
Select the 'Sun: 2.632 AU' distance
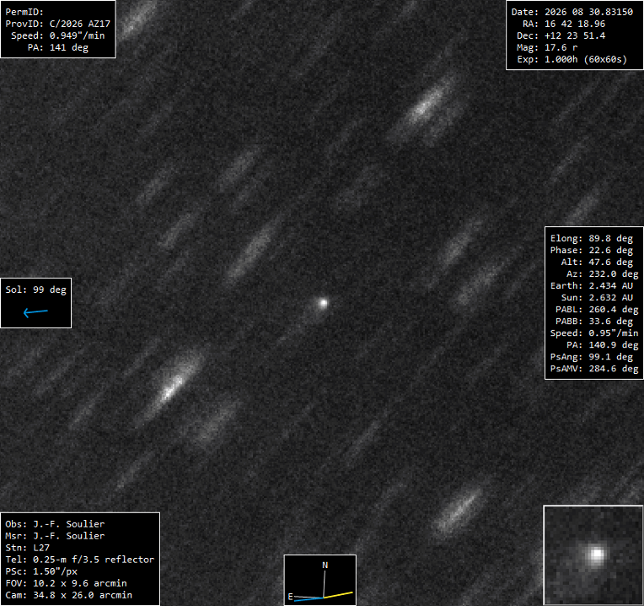[x=597, y=297]
